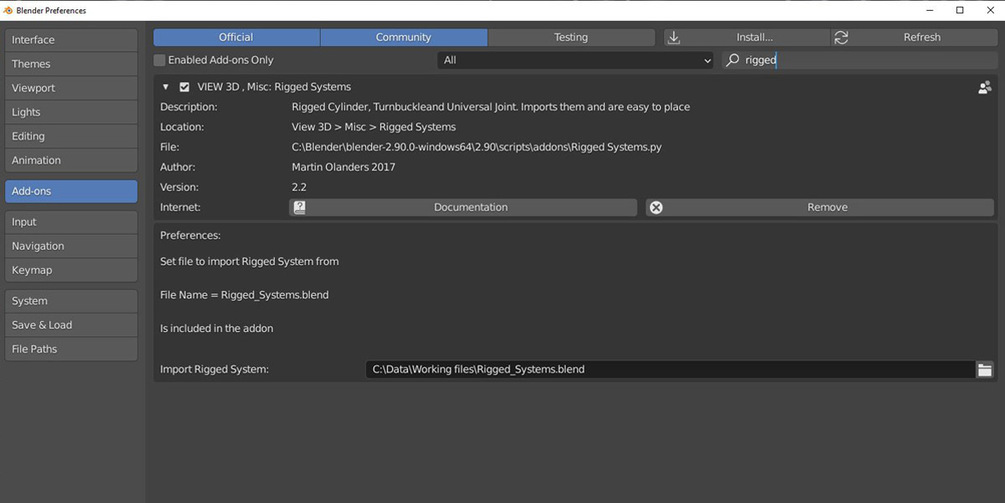Open the Keymap preferences section
Image resolution: width=1005 pixels, height=503 pixels.
[x=71, y=270]
